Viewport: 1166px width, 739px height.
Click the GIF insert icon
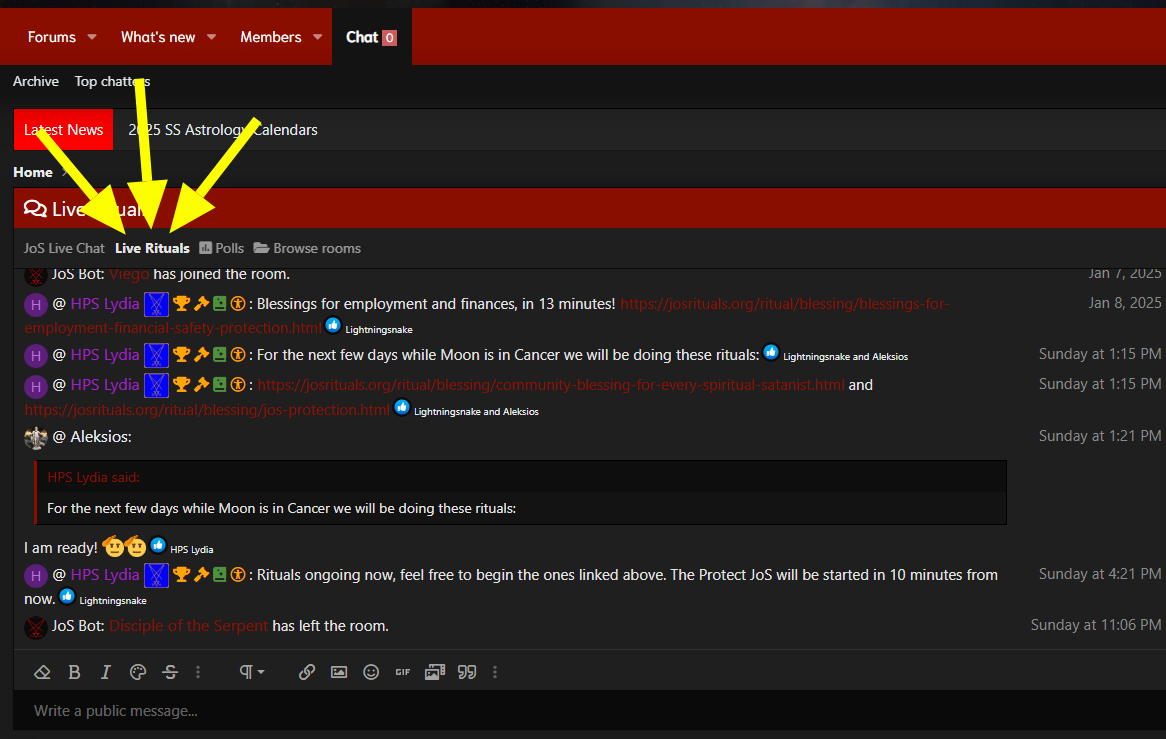point(403,672)
